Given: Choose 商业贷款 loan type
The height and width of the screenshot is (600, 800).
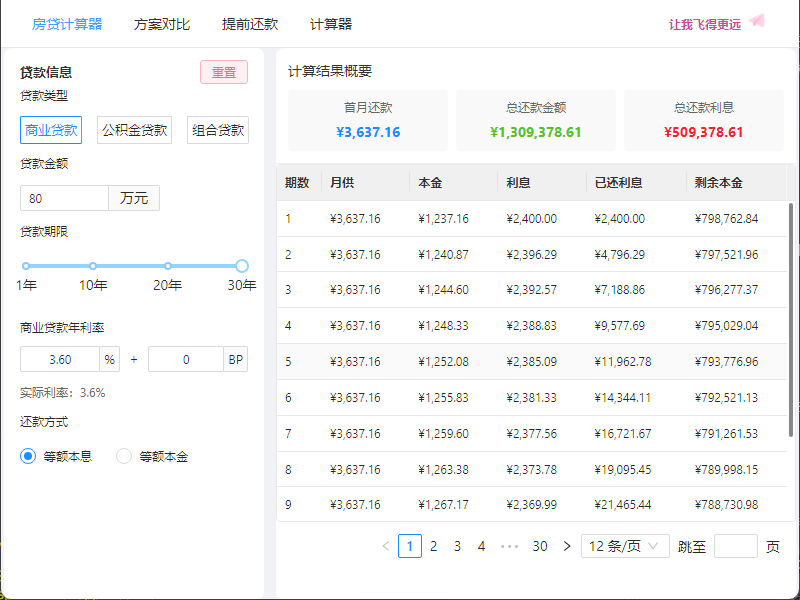Looking at the screenshot, I should coord(51,130).
